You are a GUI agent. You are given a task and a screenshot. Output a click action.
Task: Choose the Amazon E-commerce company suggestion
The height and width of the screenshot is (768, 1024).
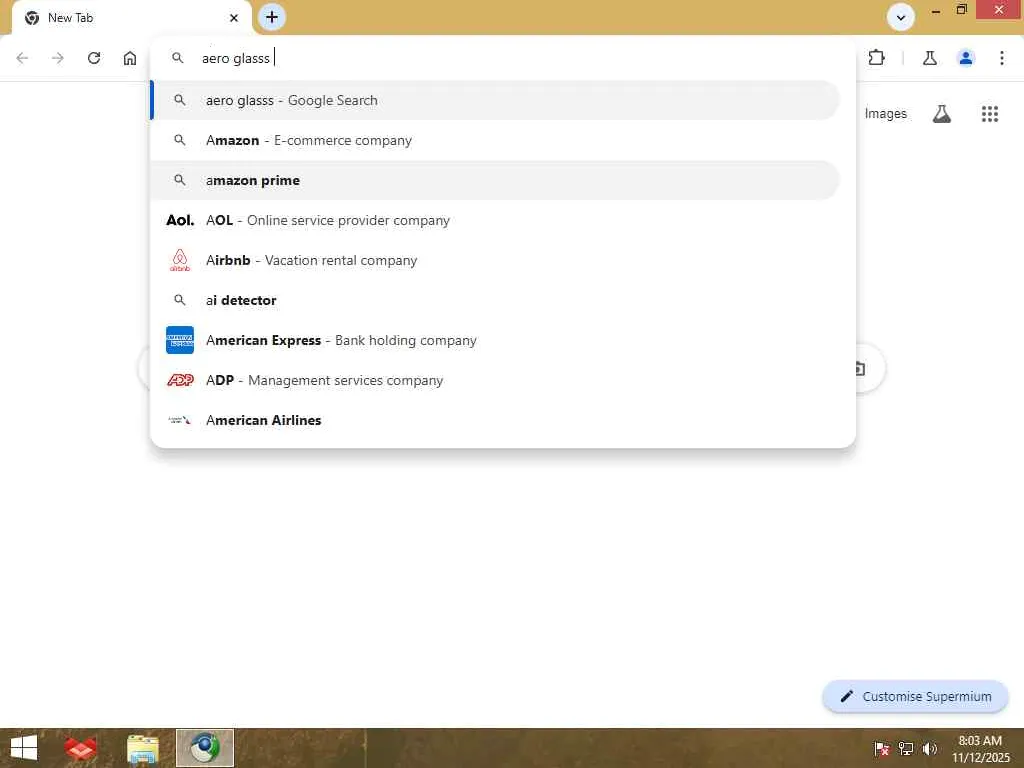pos(495,140)
